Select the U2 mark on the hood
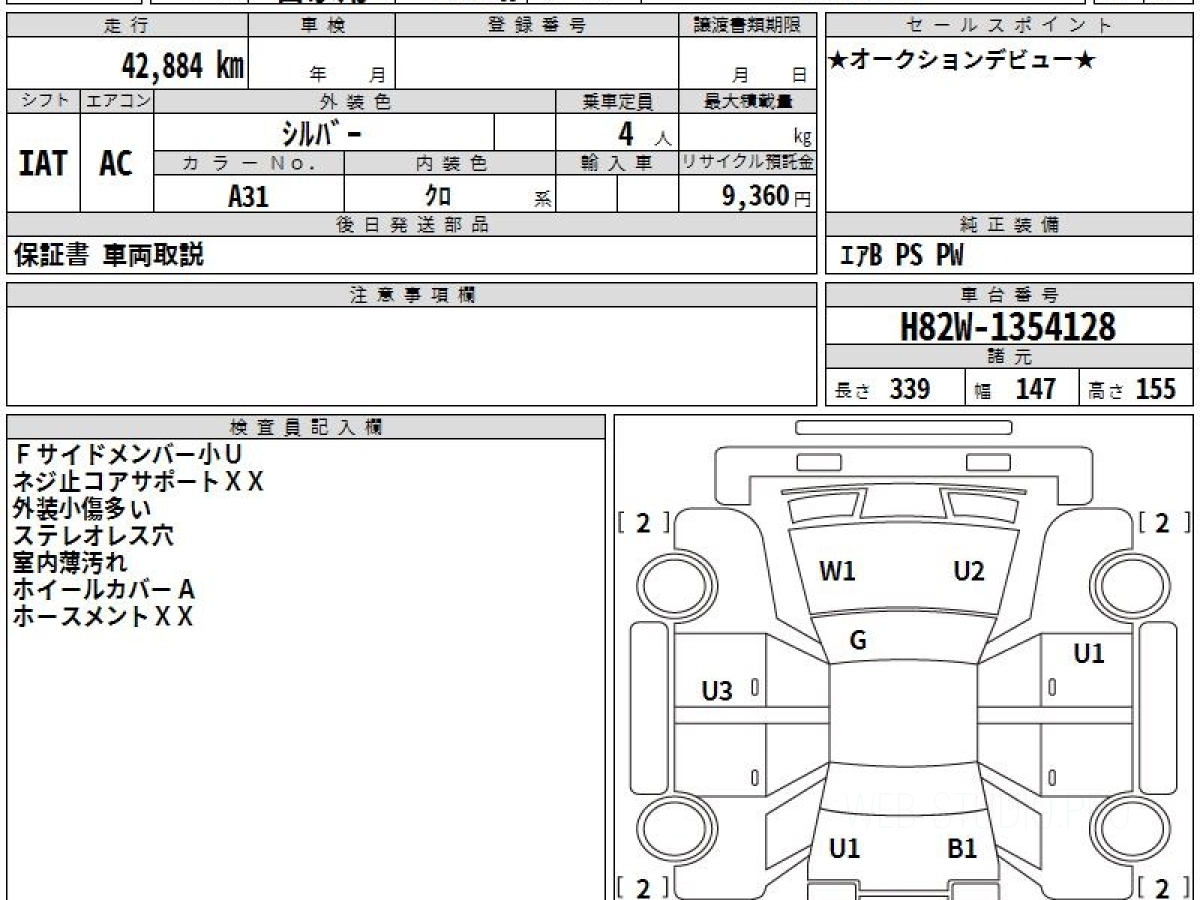Screen dimensions: 1200x900 [x=969, y=571]
